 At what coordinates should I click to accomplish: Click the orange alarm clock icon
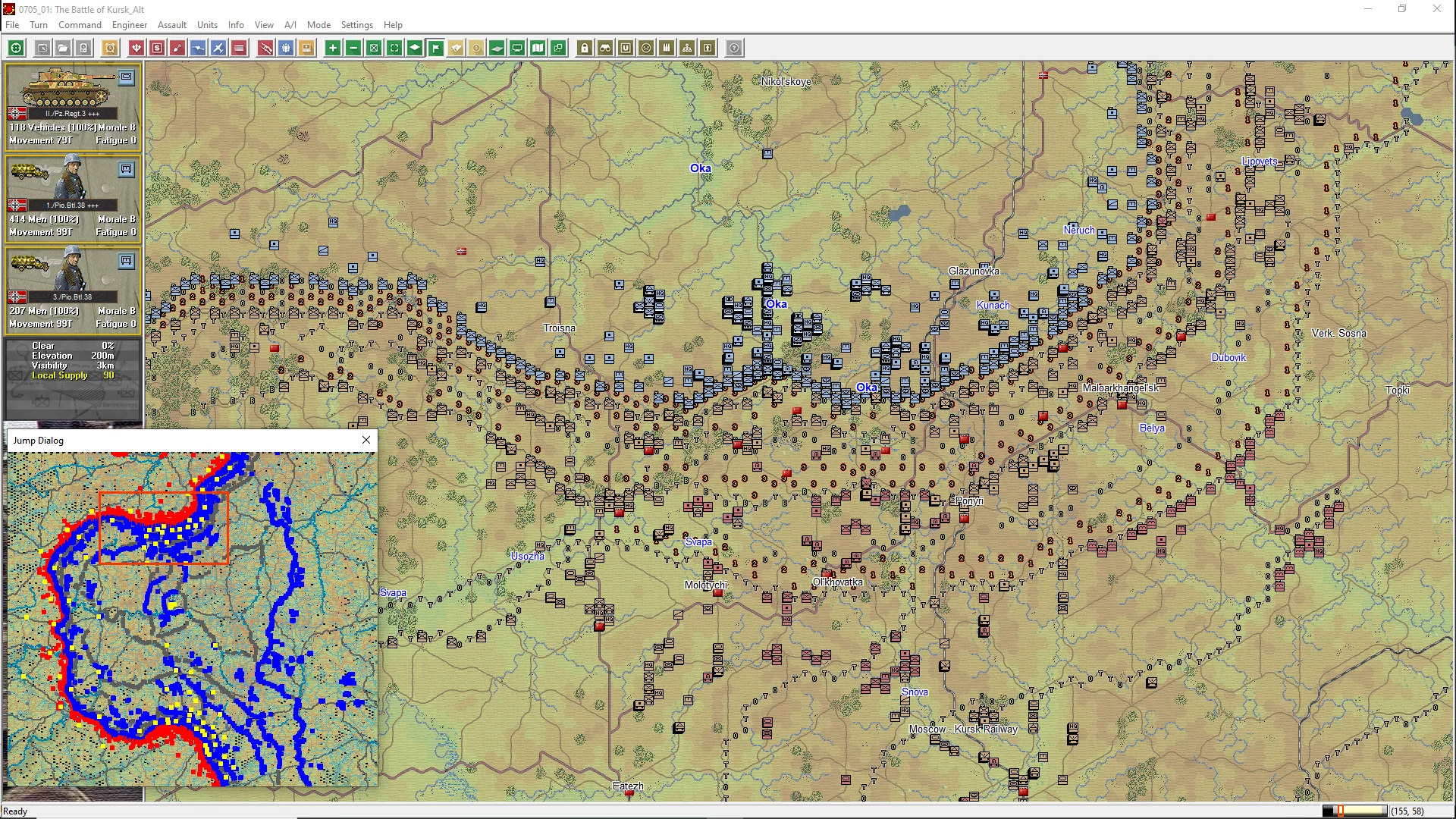(110, 48)
